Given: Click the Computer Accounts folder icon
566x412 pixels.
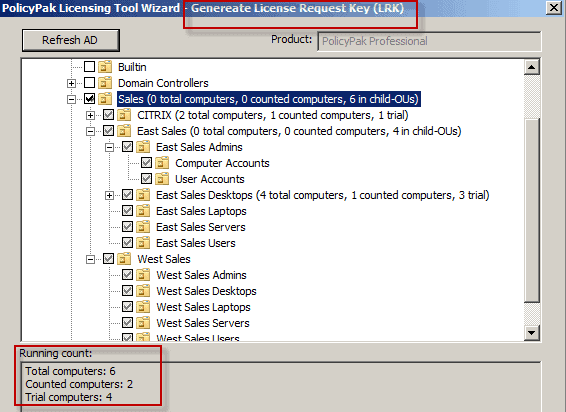Looking at the screenshot, I should point(162,163).
